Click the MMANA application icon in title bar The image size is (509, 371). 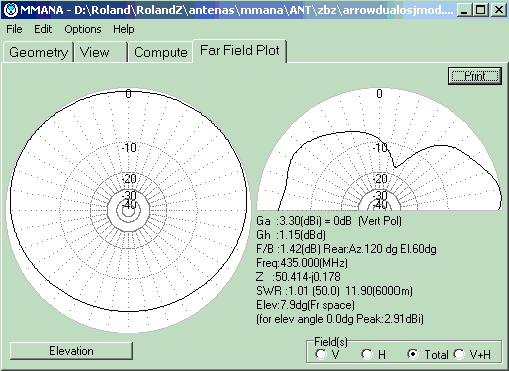pos(11,10)
